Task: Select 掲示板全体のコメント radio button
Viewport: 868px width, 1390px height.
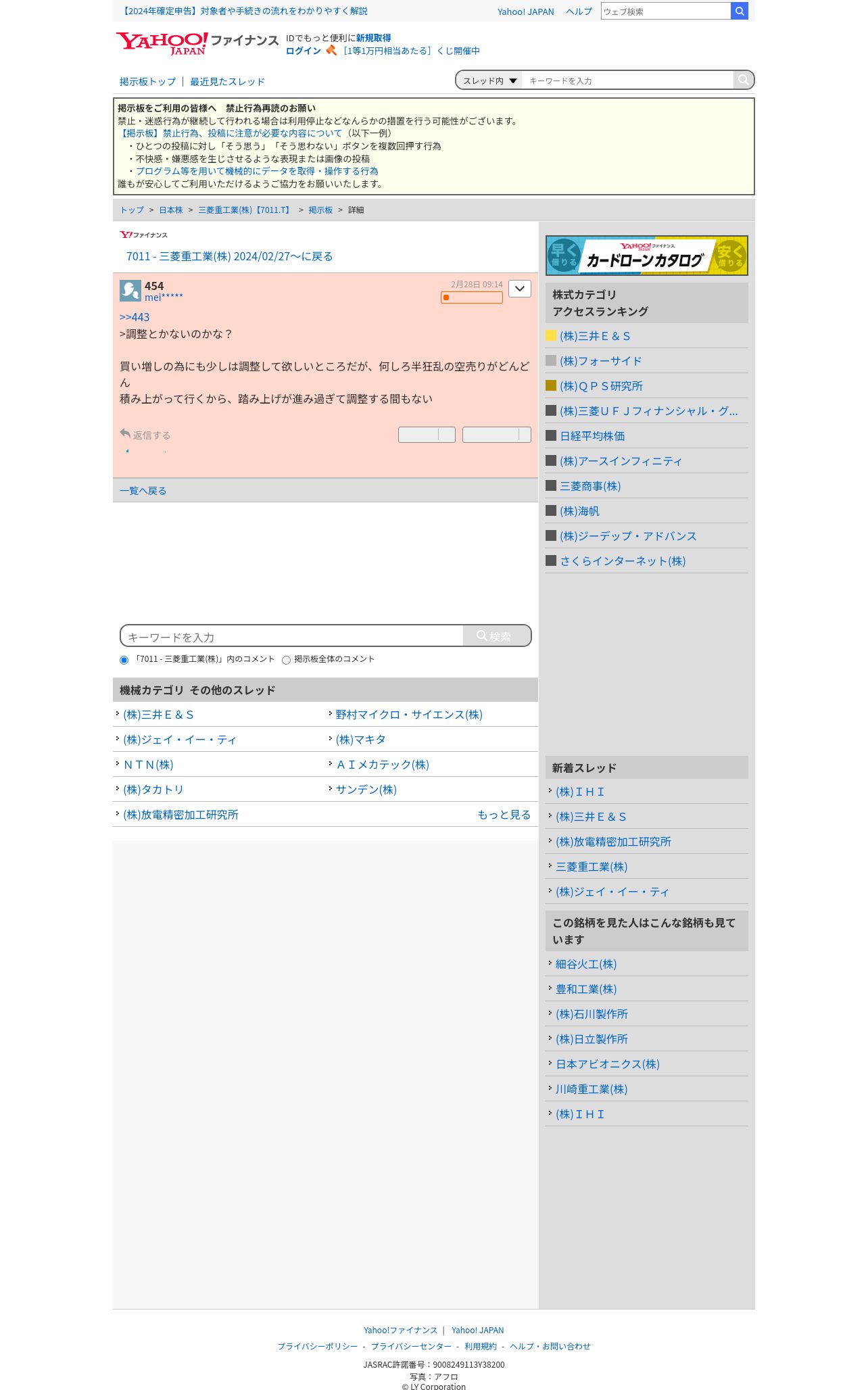Action: pos(286,660)
